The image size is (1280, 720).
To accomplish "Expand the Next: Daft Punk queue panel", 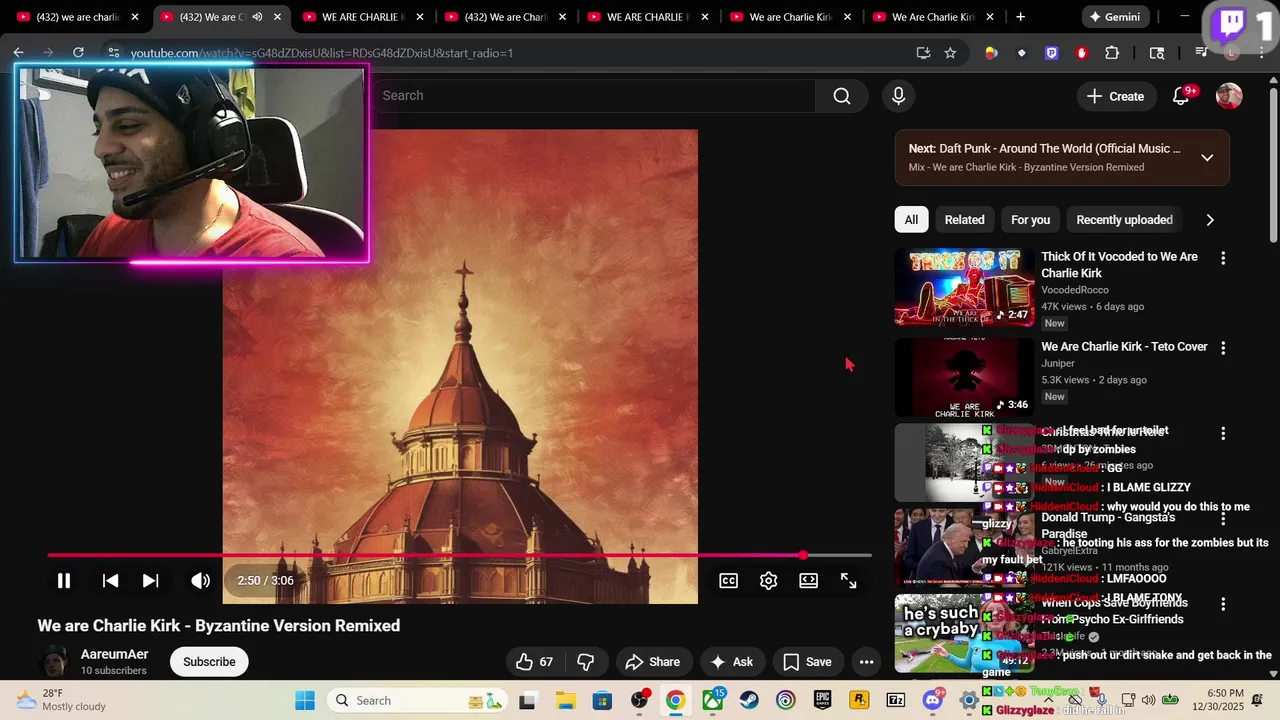I will click(x=1207, y=158).
